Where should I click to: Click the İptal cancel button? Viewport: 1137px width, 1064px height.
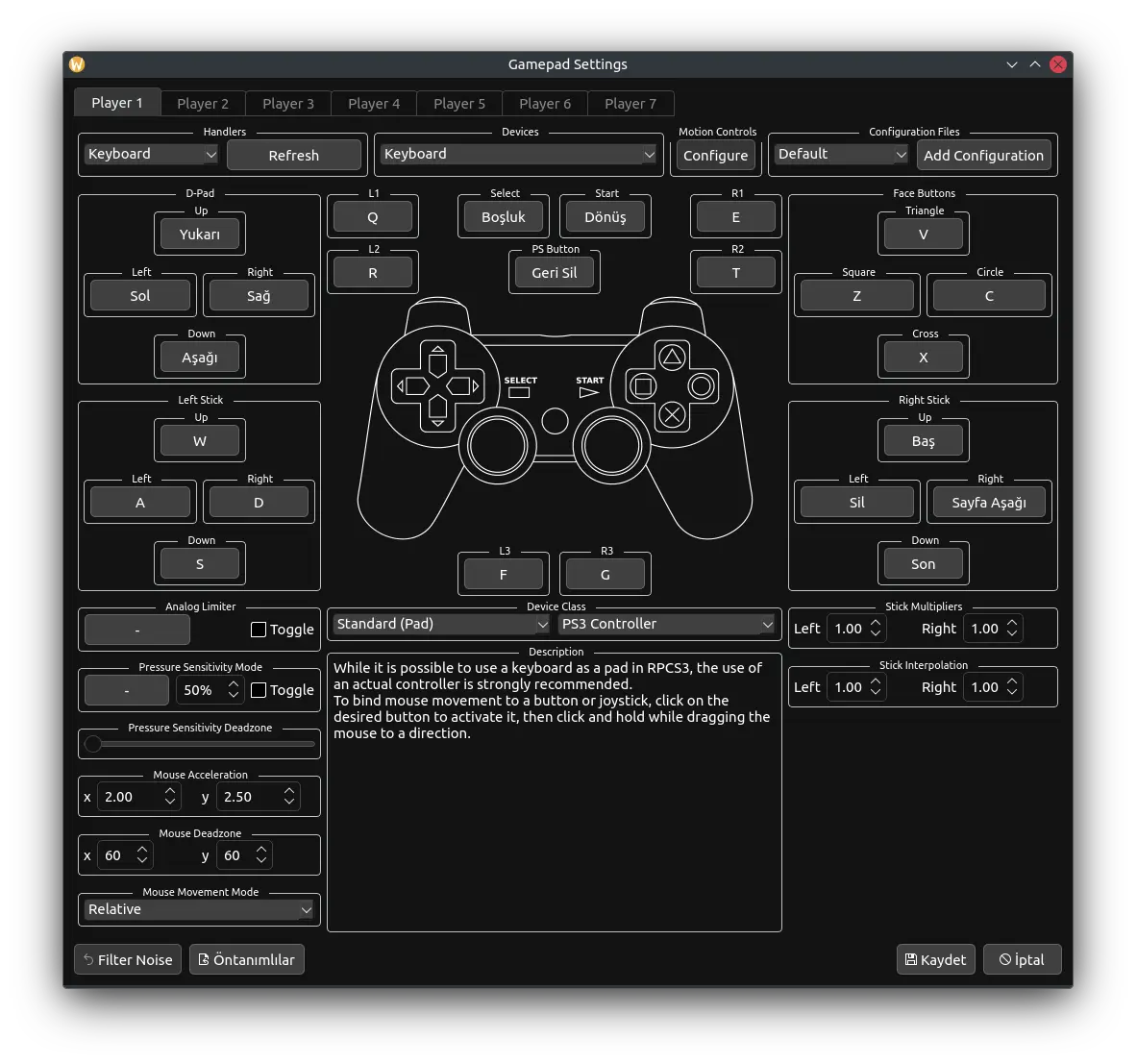coord(1022,959)
